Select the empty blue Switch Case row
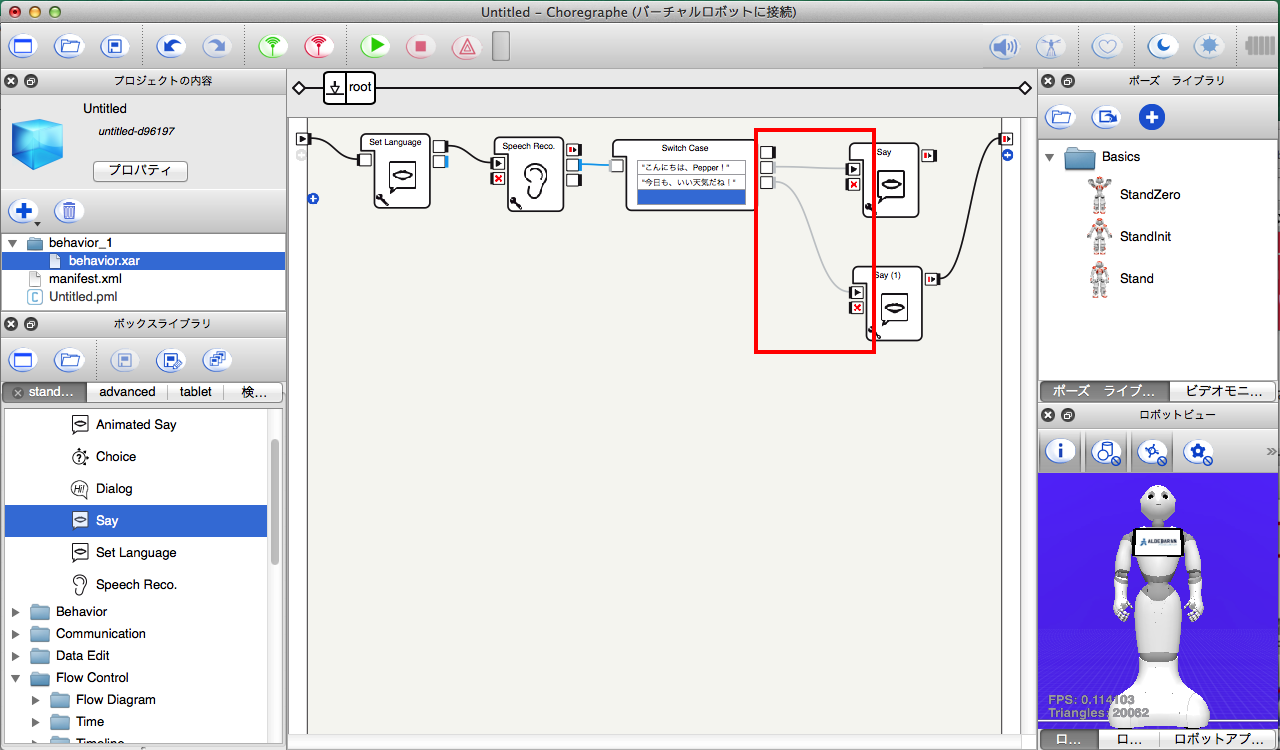 tap(692, 197)
